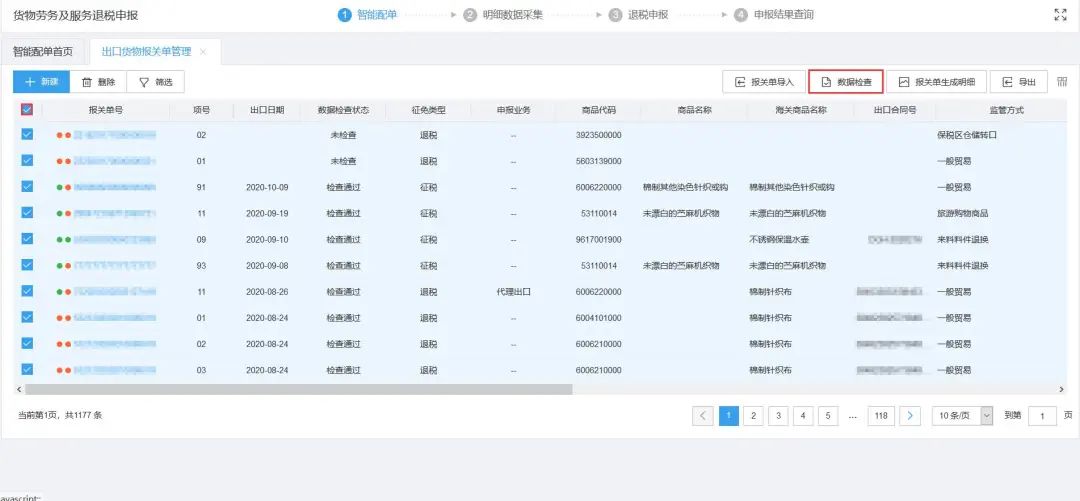Go to page 3

click(778, 416)
